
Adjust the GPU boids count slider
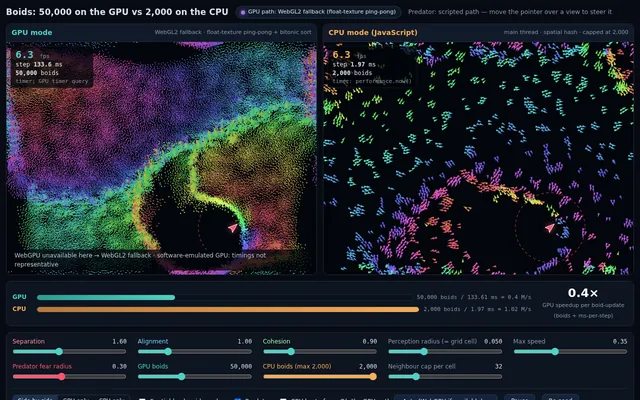coord(195,376)
